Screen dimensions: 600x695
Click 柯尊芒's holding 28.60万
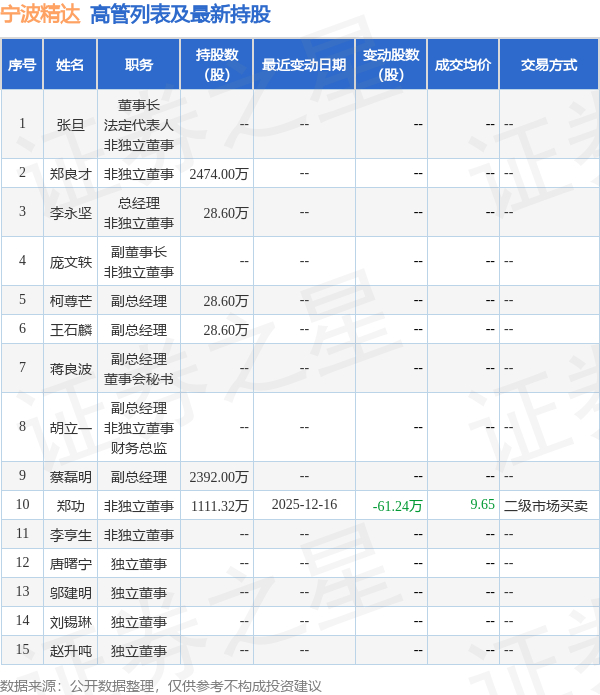(226, 301)
